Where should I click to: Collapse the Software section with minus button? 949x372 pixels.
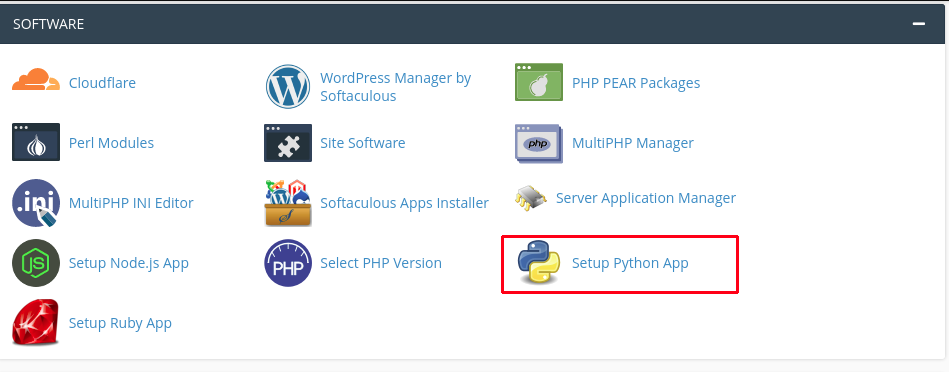(x=919, y=24)
